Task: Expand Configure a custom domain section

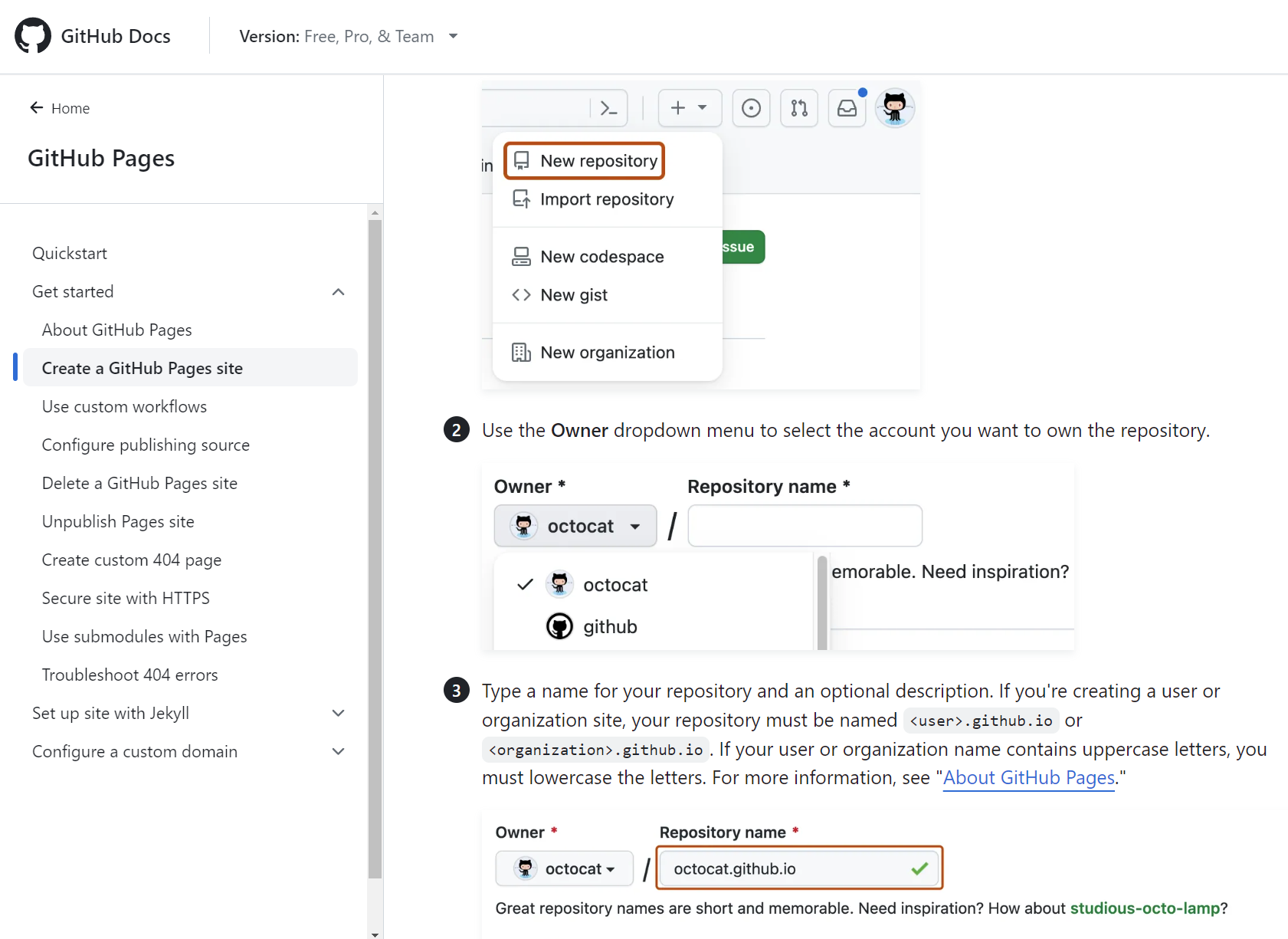Action: 338,752
